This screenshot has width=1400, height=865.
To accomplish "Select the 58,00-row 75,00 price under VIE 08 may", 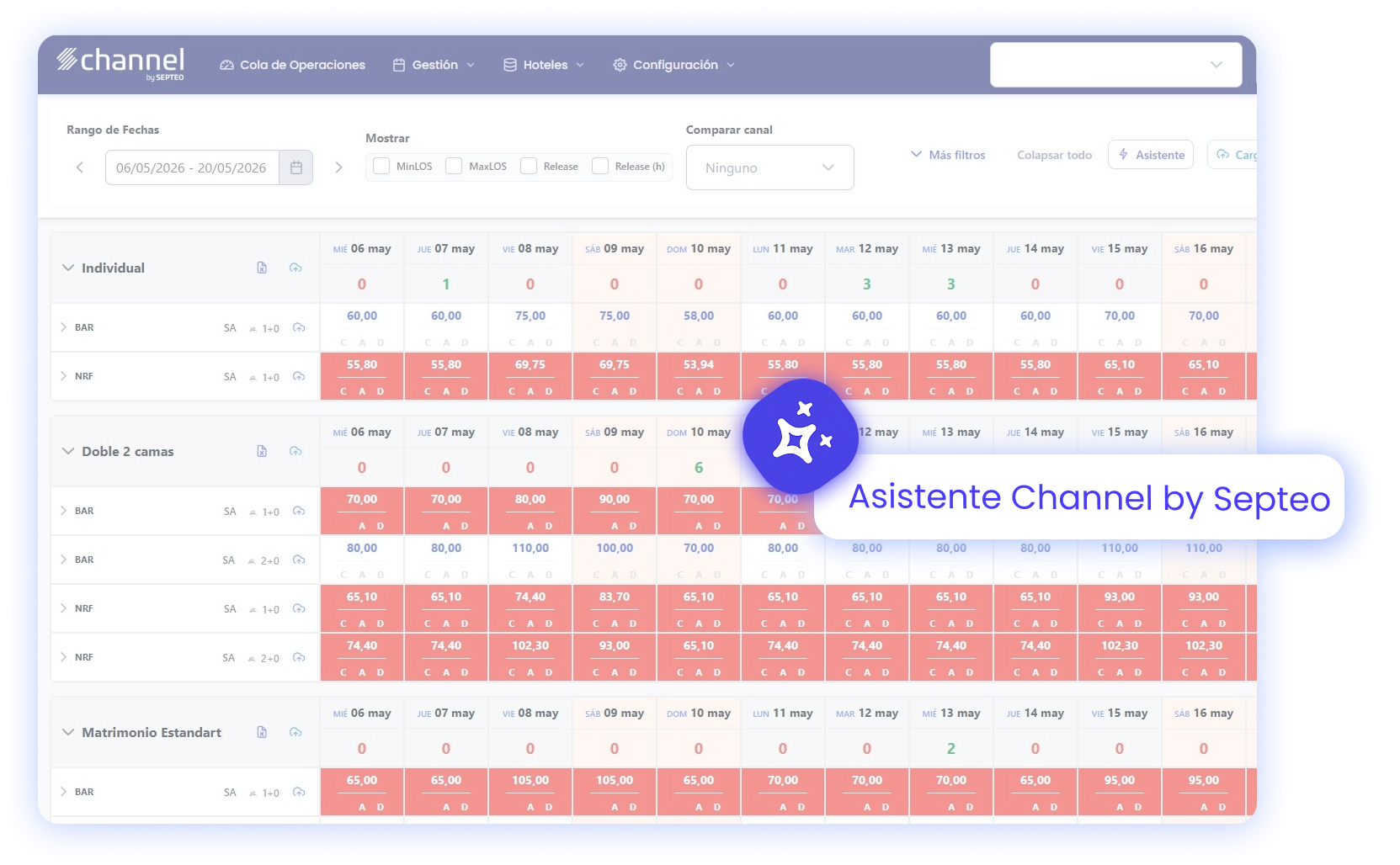I will [530, 316].
